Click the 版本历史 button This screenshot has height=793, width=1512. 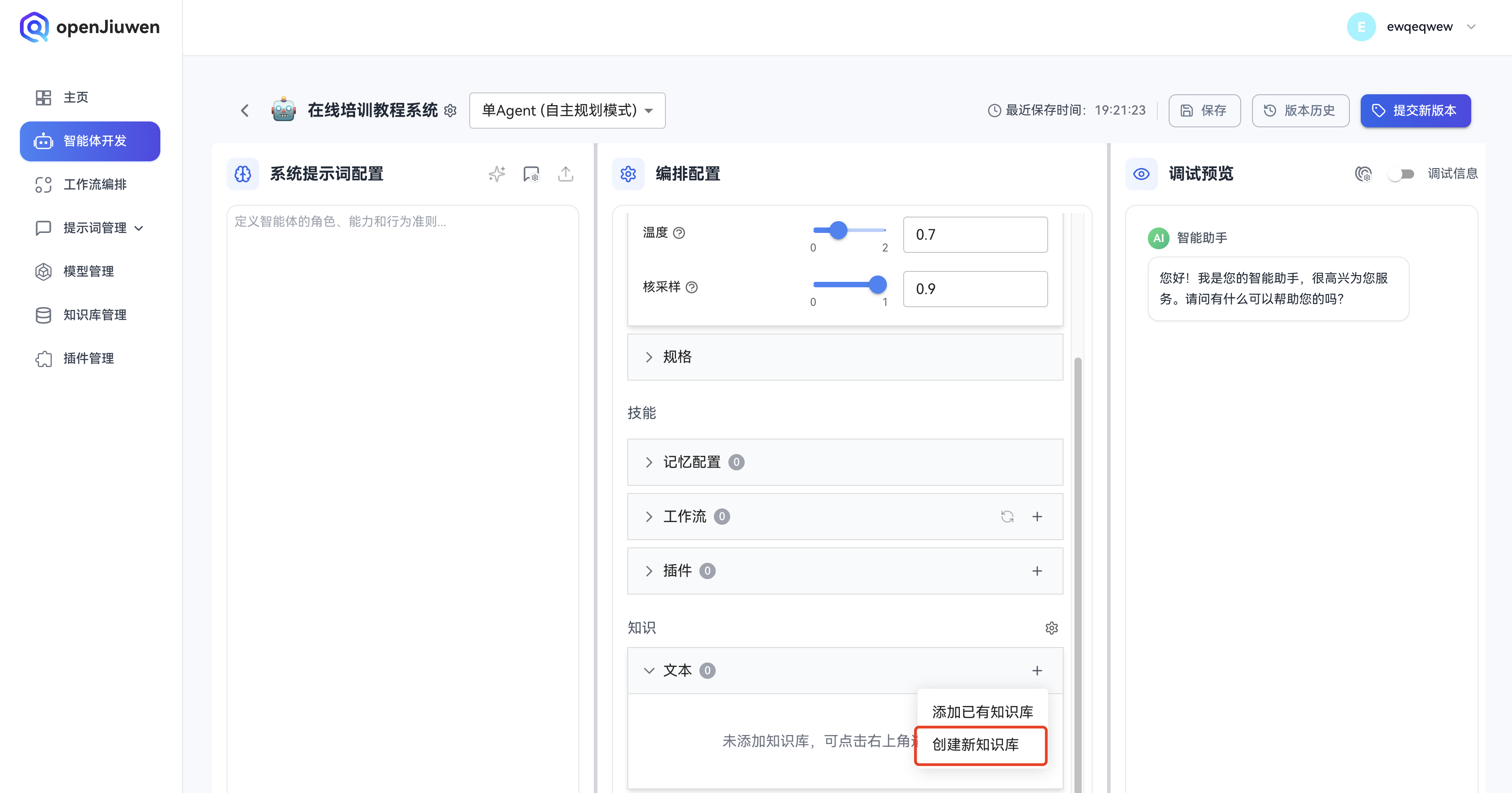click(x=1301, y=111)
